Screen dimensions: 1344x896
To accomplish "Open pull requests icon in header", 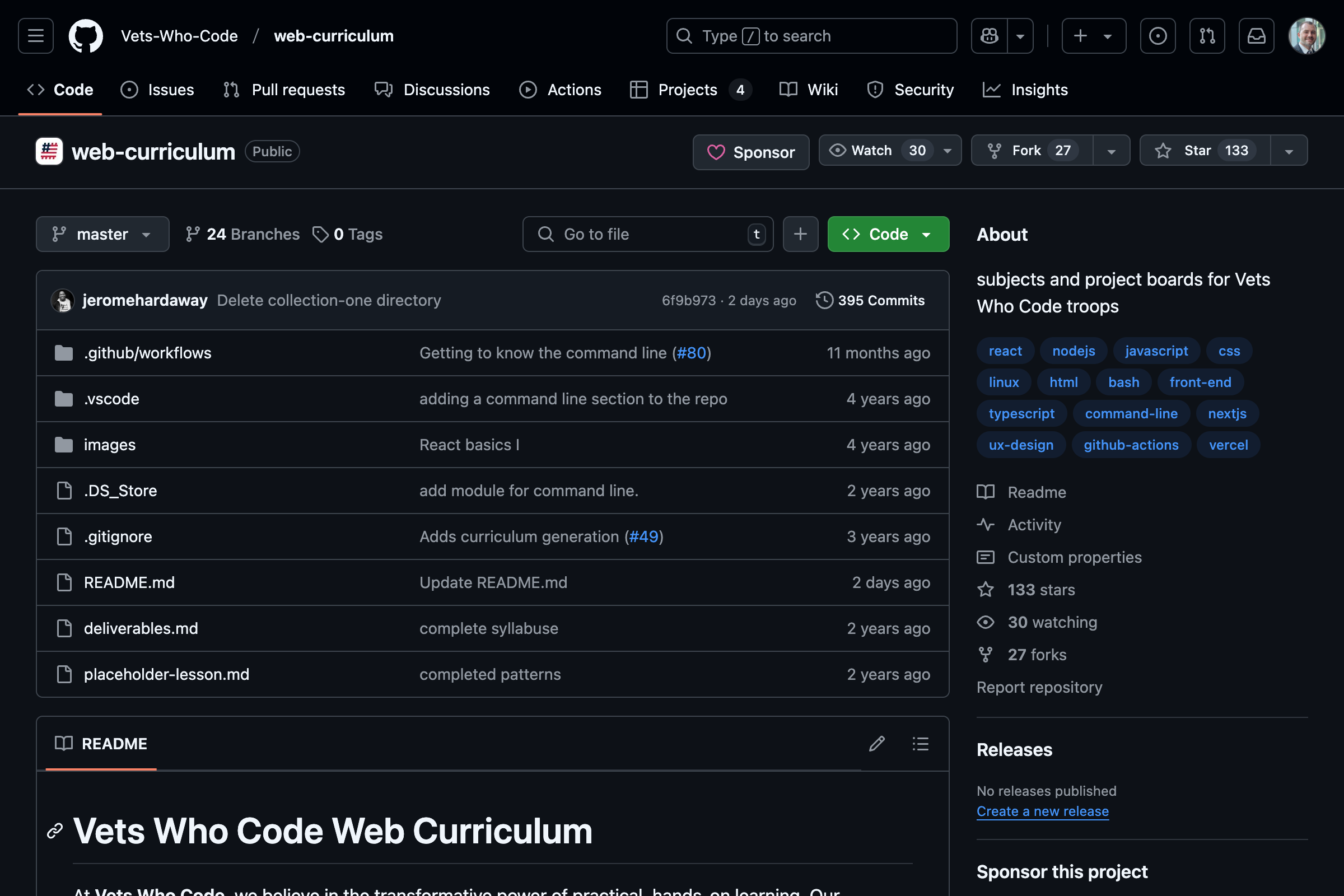I will [x=1207, y=36].
